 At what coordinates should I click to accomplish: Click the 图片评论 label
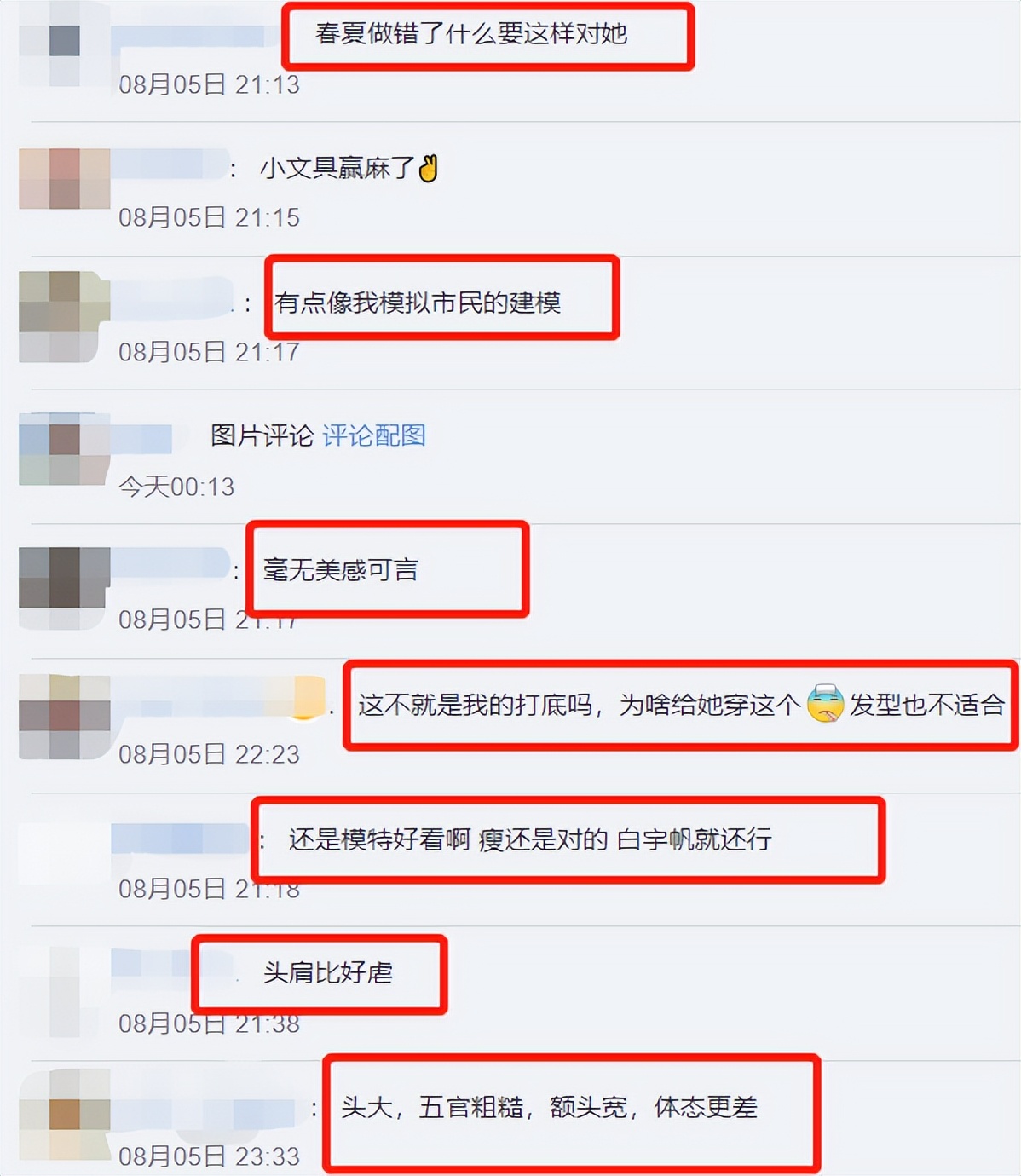tap(262, 435)
